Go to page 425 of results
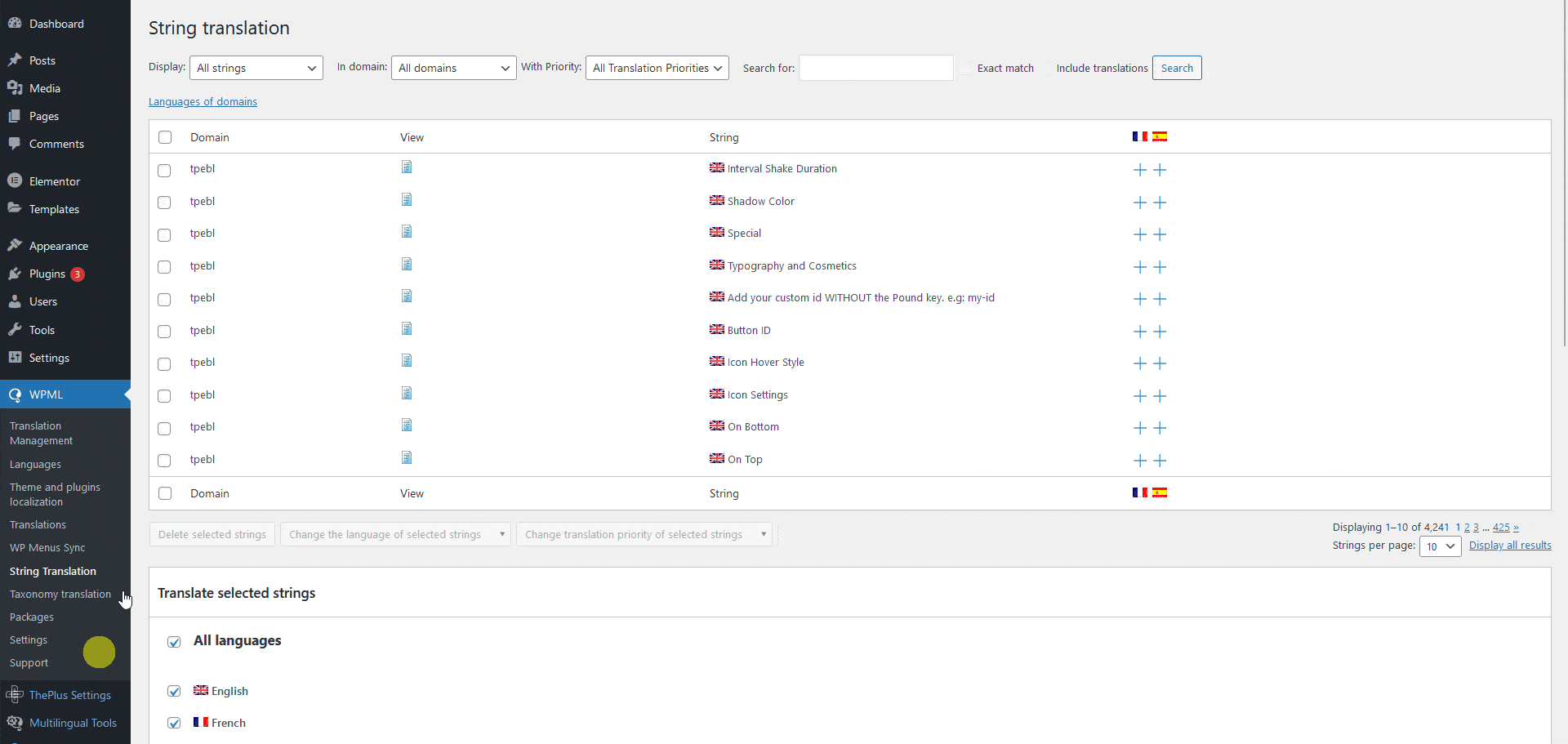1568x744 pixels. point(1501,527)
